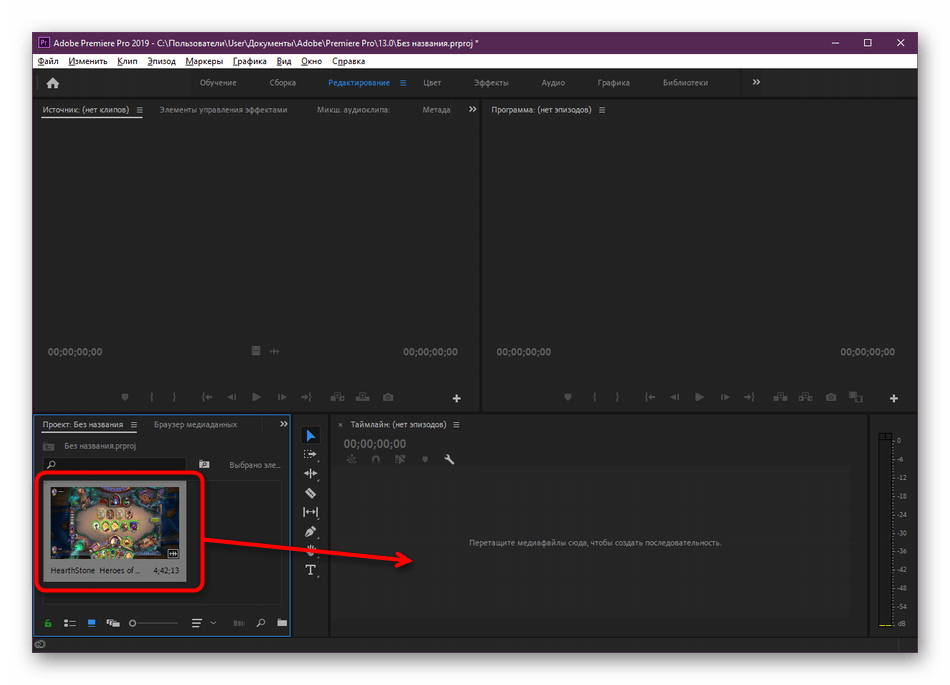The height and width of the screenshot is (685, 950).
Task: Select the Selection arrow tool
Action: 310,435
